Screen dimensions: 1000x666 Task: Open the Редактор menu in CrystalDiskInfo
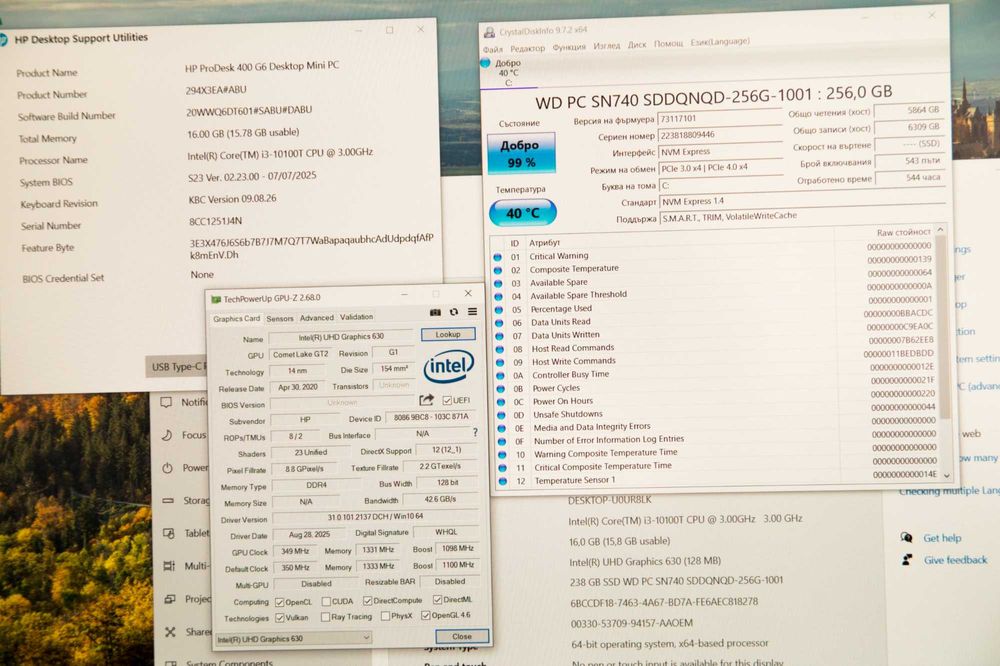click(527, 48)
